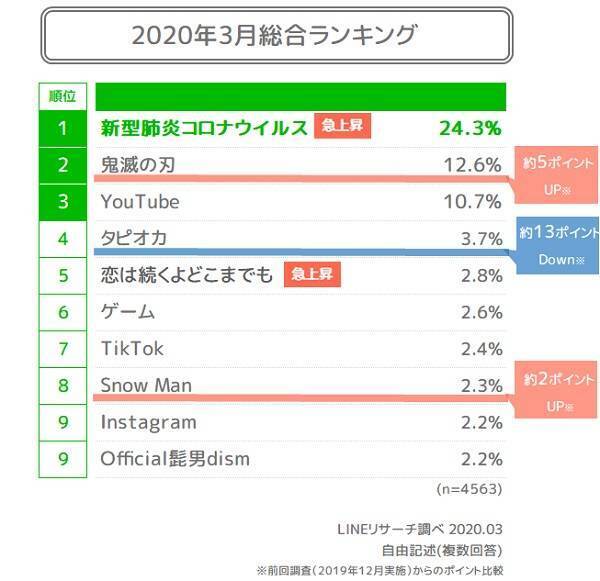Image resolution: width=600 pixels, height=581 pixels.
Task: Open the Official髭男dism entry
Action: click(x=175, y=459)
